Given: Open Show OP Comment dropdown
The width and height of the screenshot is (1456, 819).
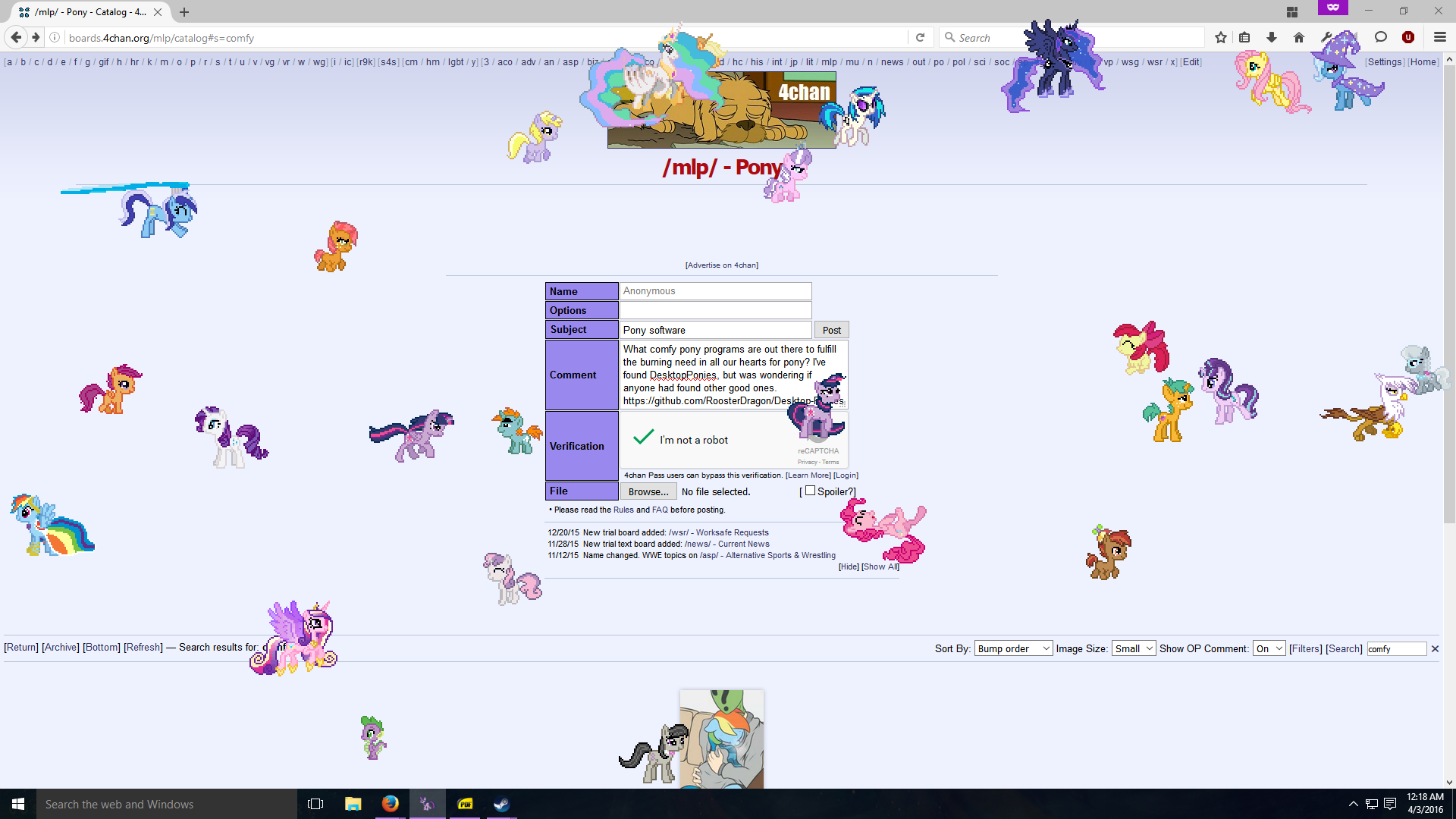Looking at the screenshot, I should (1269, 648).
